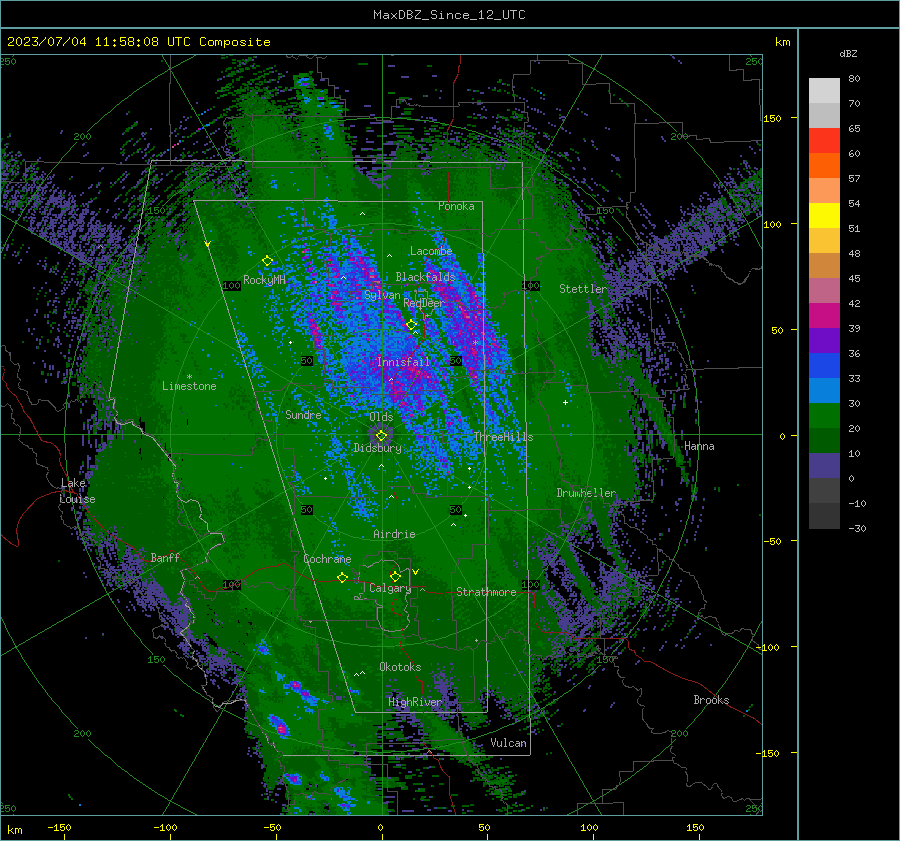Image resolution: width=900 pixels, height=841 pixels.
Task: Click the Calgary city label
Action: point(390,588)
